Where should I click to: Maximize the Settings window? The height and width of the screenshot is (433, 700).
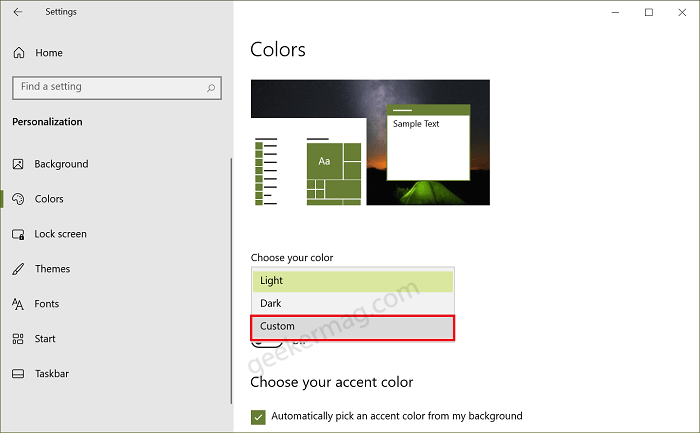pos(649,12)
